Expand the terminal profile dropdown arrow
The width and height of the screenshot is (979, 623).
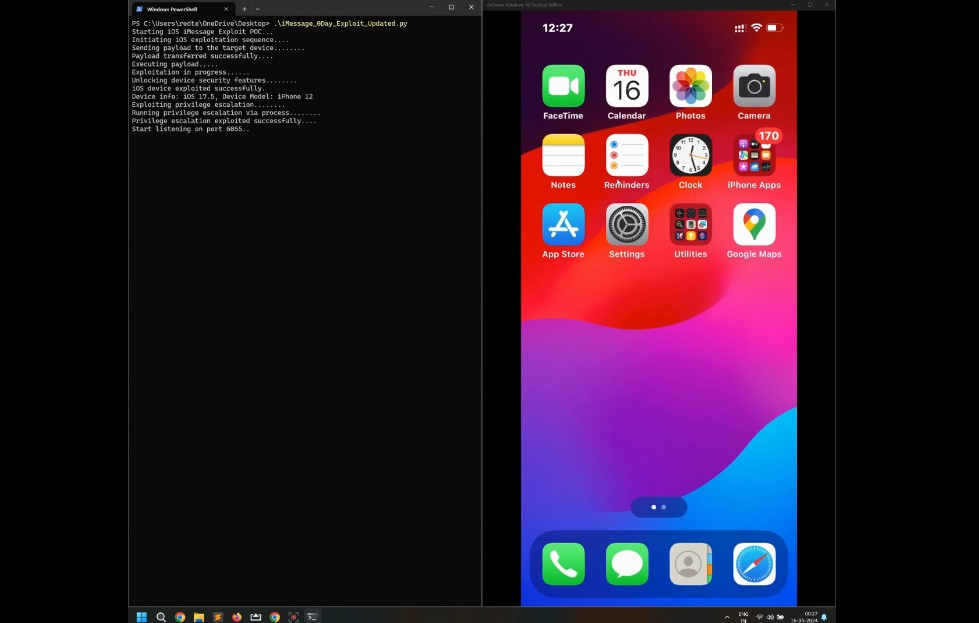click(257, 8)
